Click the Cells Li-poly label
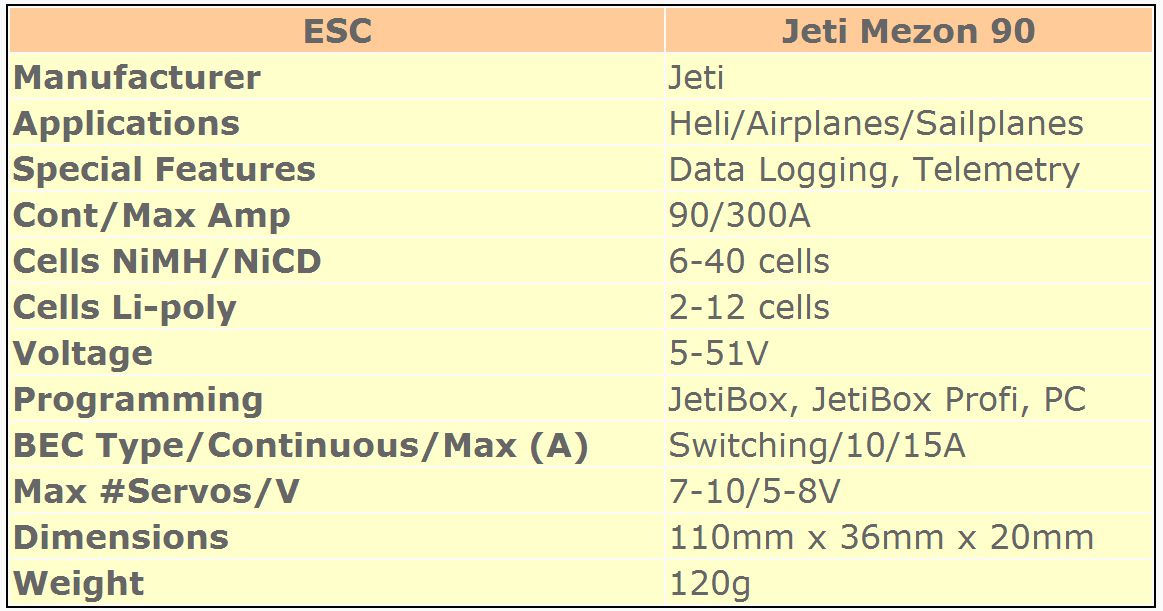 (x=125, y=308)
